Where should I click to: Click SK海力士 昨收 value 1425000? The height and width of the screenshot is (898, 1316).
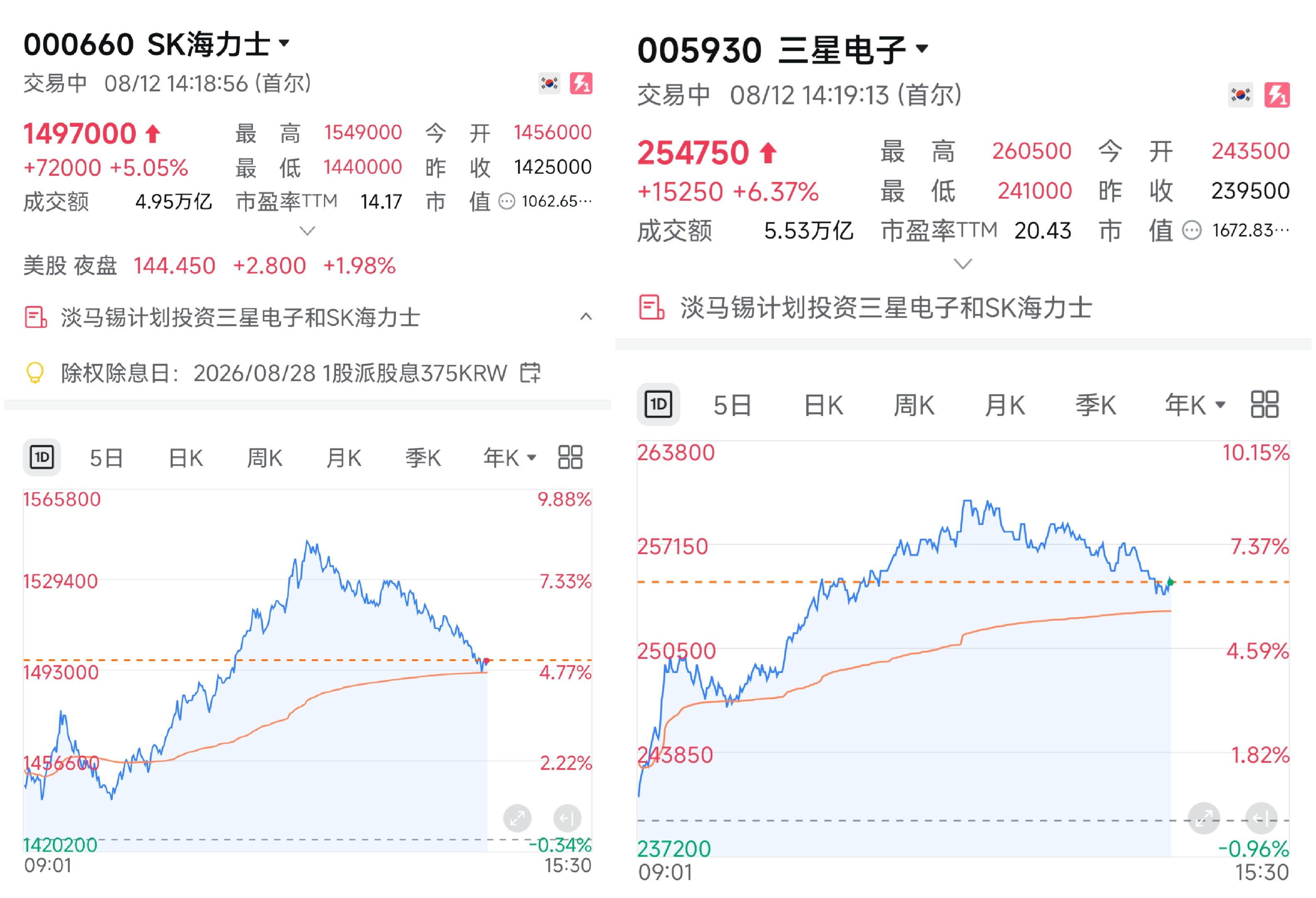tap(553, 167)
